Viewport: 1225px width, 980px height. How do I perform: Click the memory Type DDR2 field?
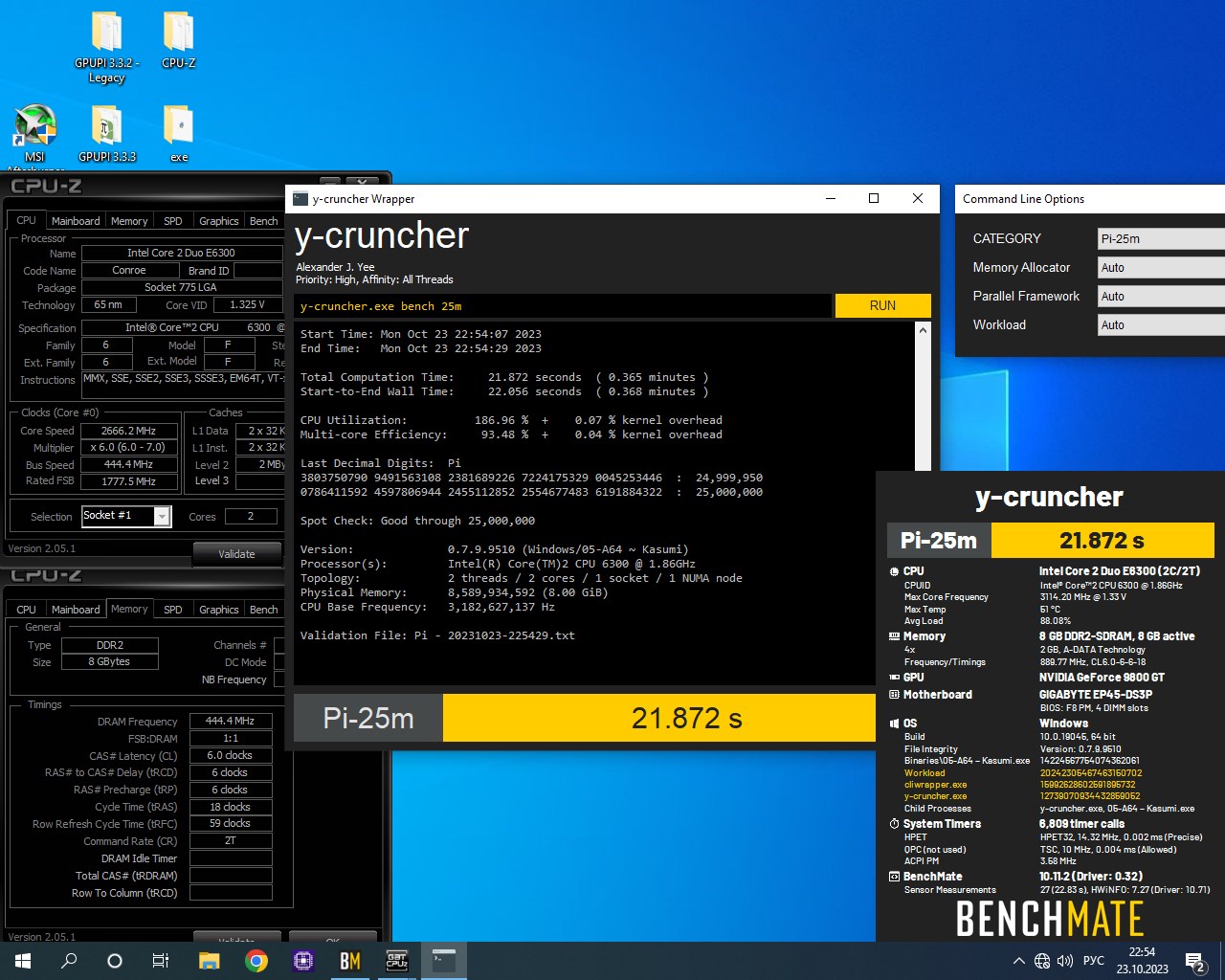pos(110,645)
